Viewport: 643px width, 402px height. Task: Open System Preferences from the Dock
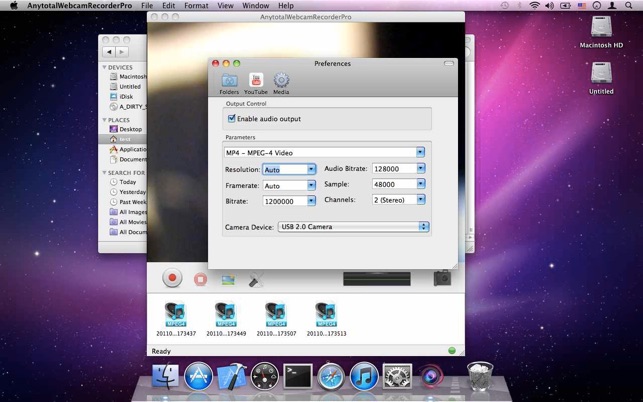coord(397,376)
